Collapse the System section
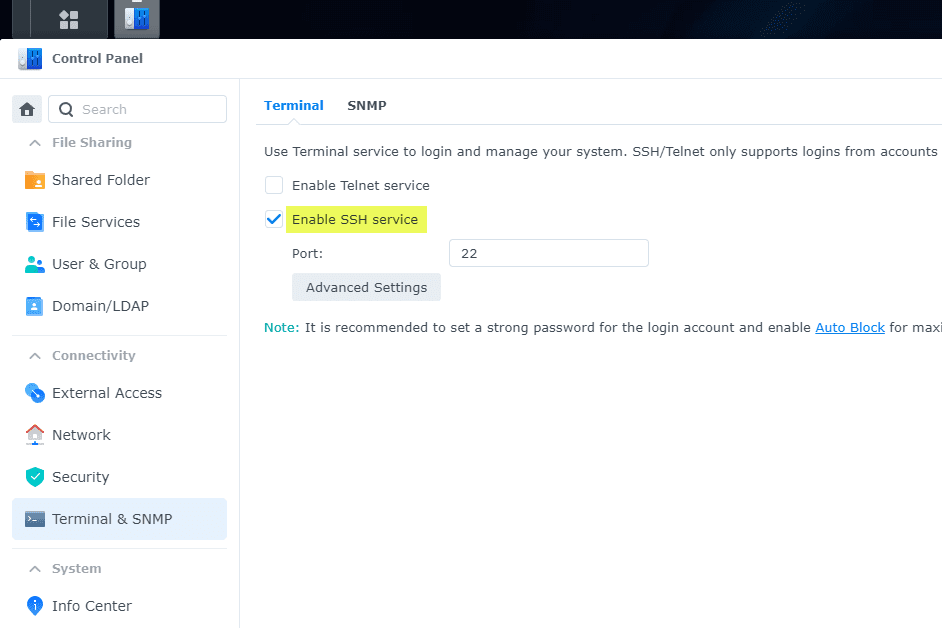 (x=34, y=569)
